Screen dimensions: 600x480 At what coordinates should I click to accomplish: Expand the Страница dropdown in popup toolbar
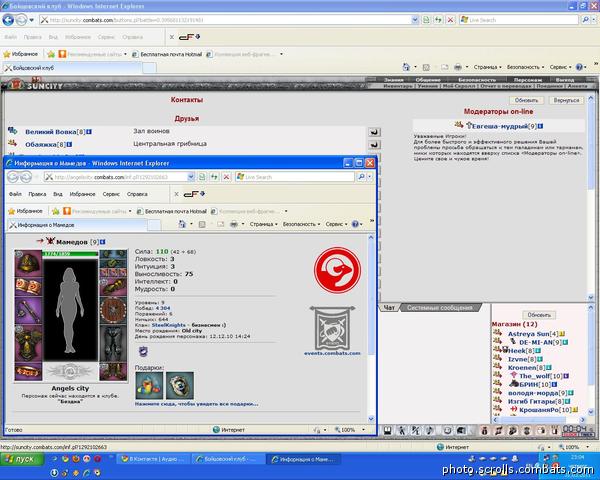point(263,224)
